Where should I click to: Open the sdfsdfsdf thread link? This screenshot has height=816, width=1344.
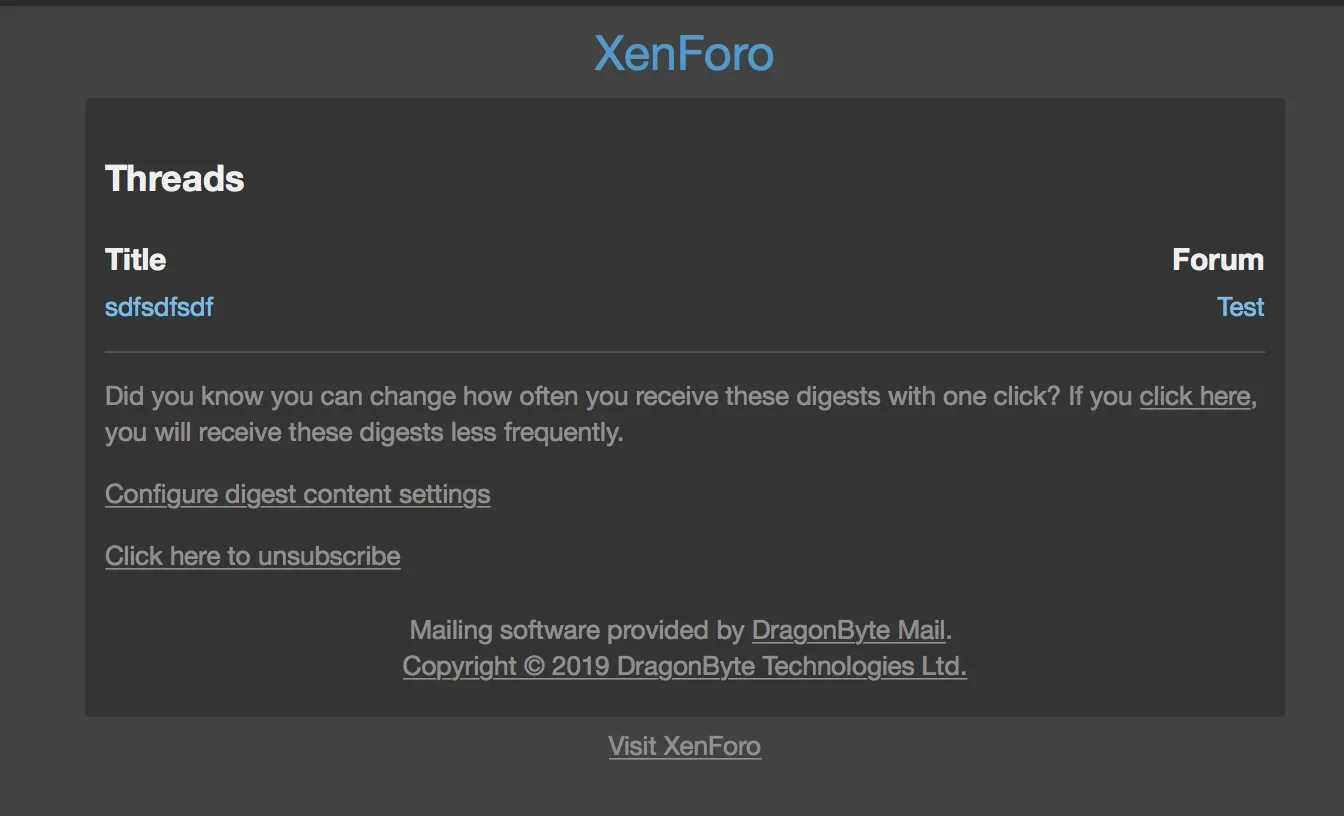click(x=159, y=307)
